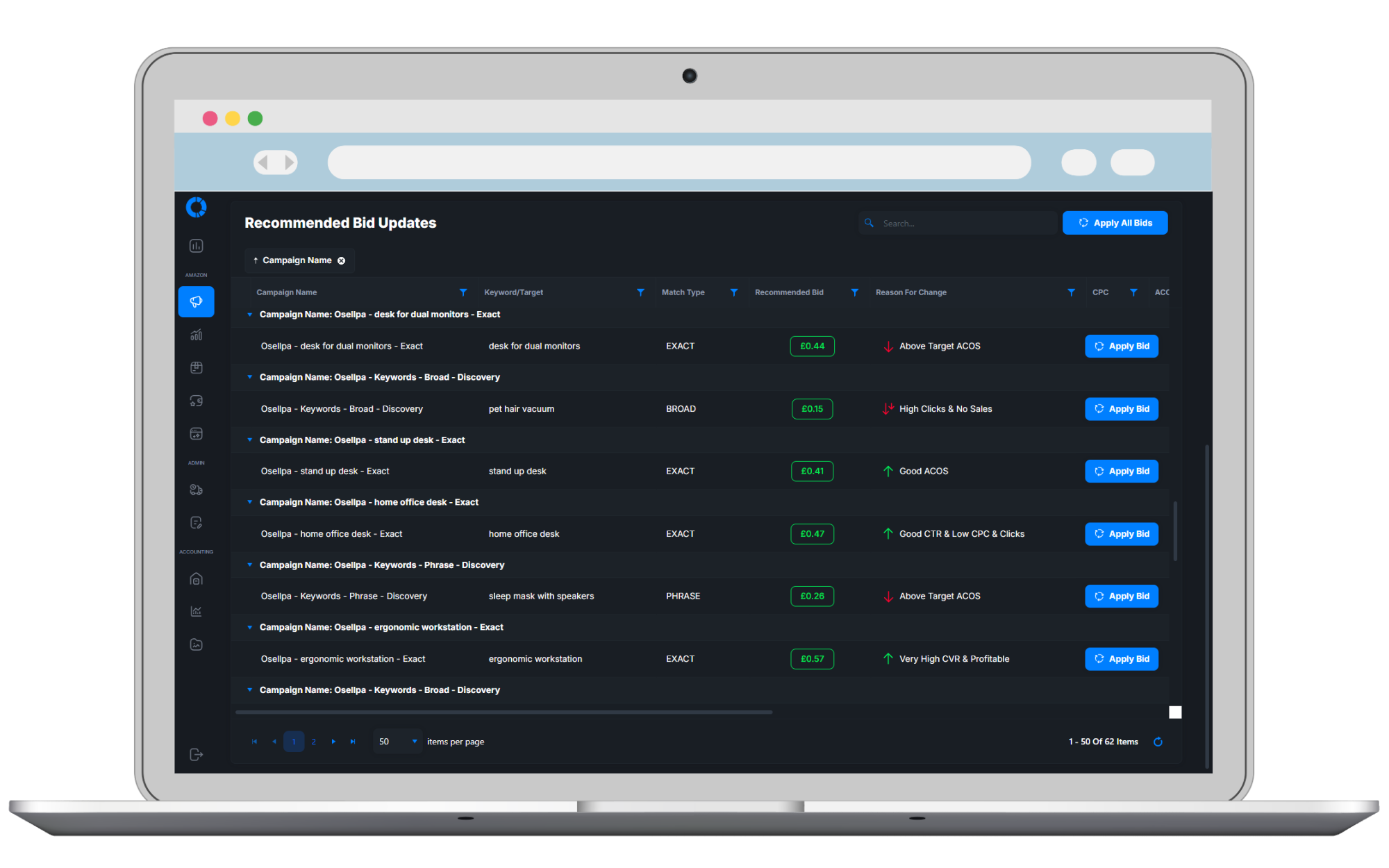Screen dimensions: 1389x868
Task: Collapse the desk for dual monitors group
Action: tap(250, 315)
